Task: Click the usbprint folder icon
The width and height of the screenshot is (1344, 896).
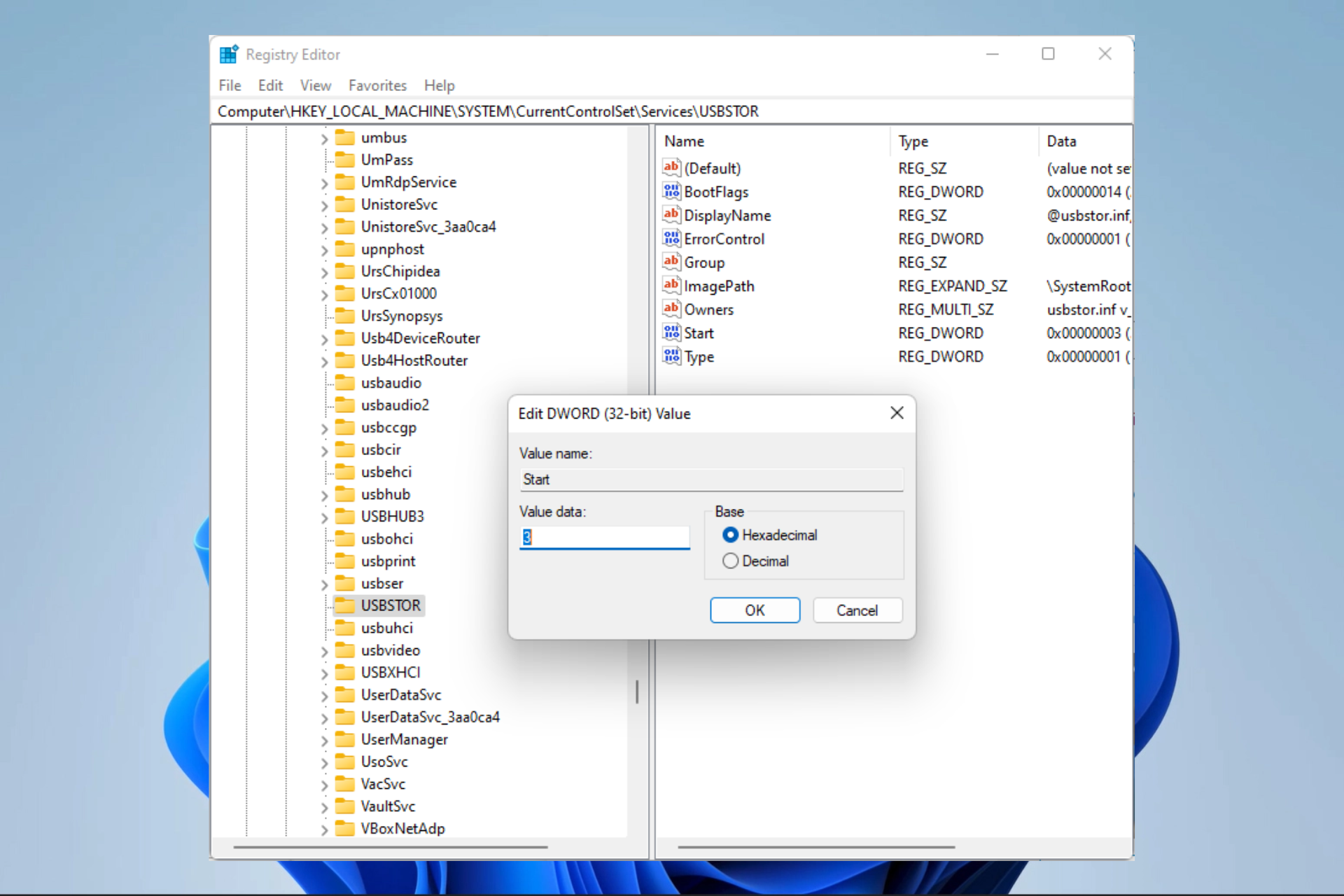Action: [344, 561]
